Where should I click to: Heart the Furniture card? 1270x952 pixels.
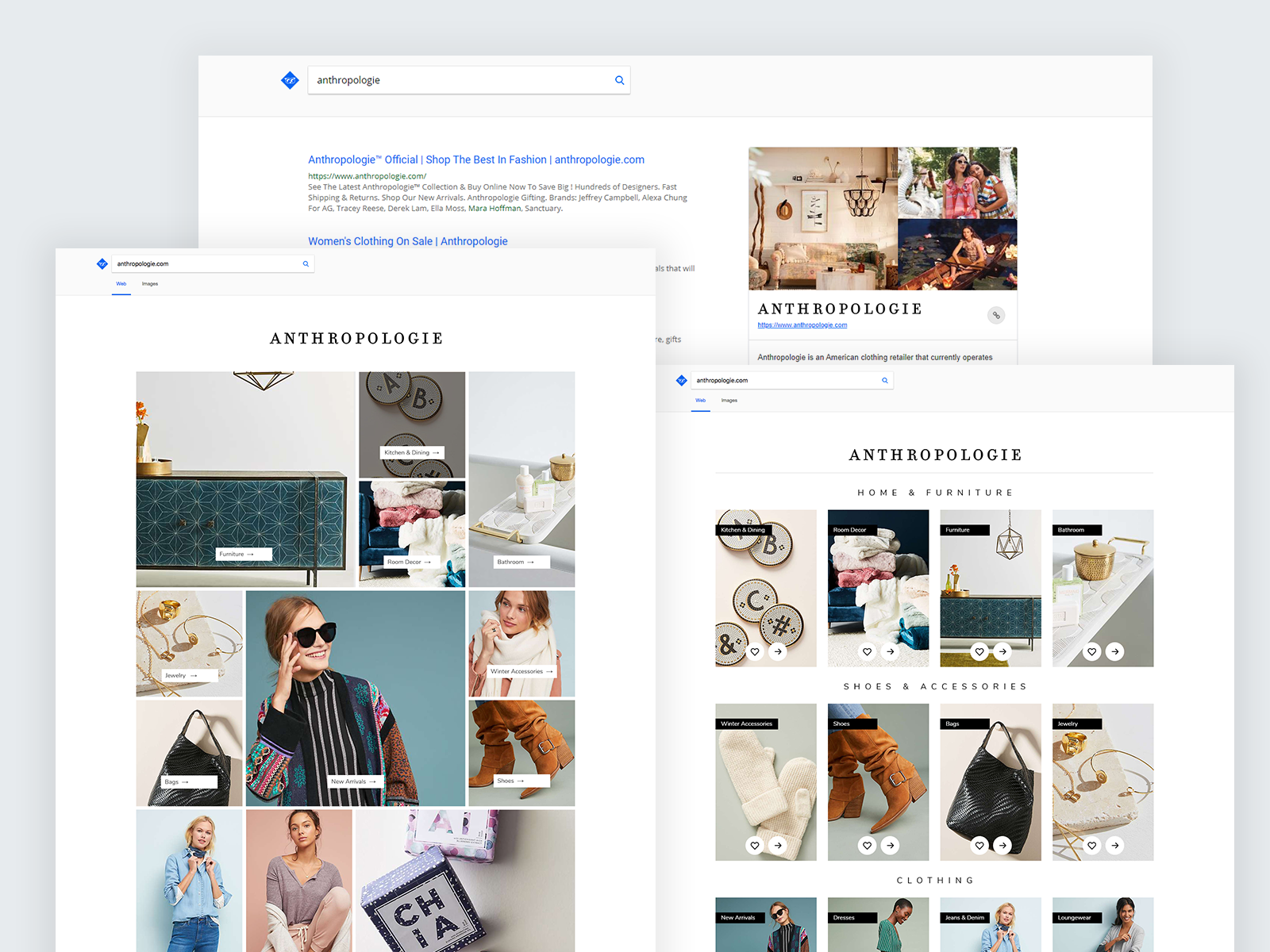(x=979, y=651)
